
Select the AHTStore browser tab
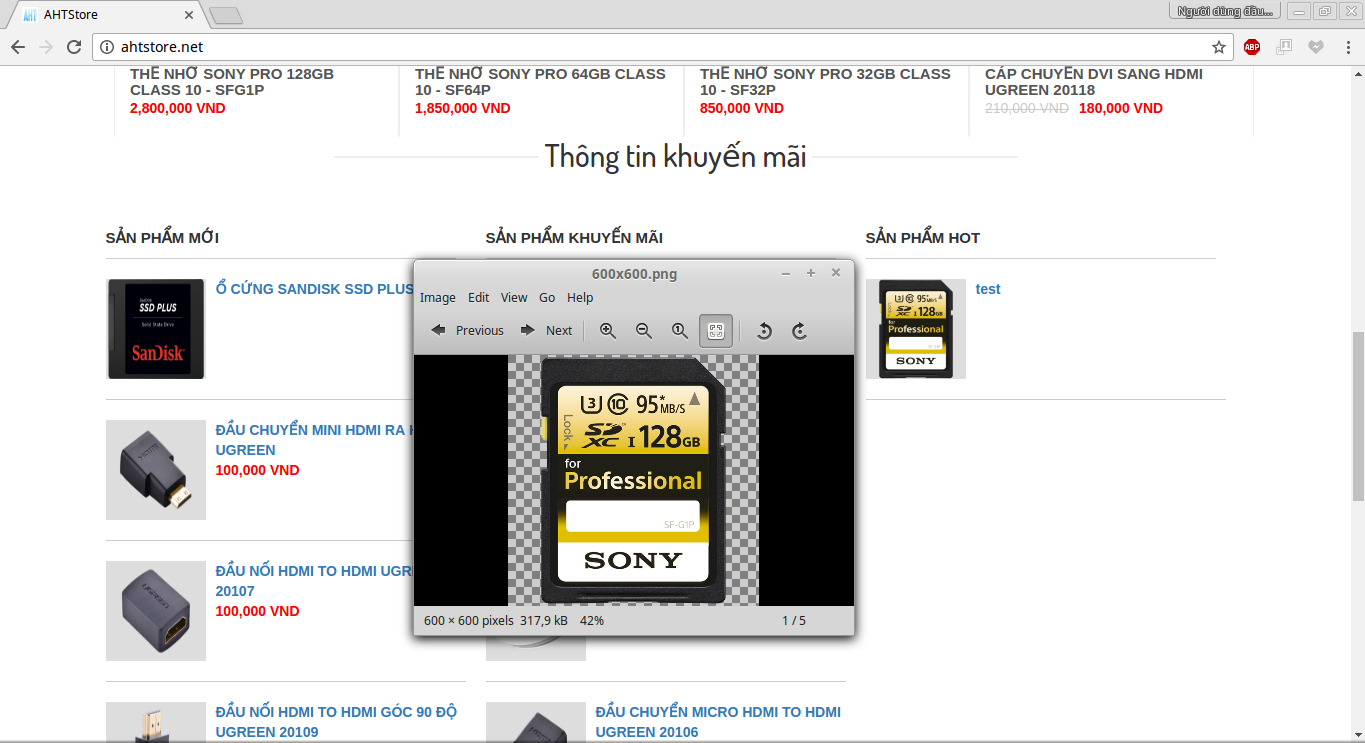point(105,15)
